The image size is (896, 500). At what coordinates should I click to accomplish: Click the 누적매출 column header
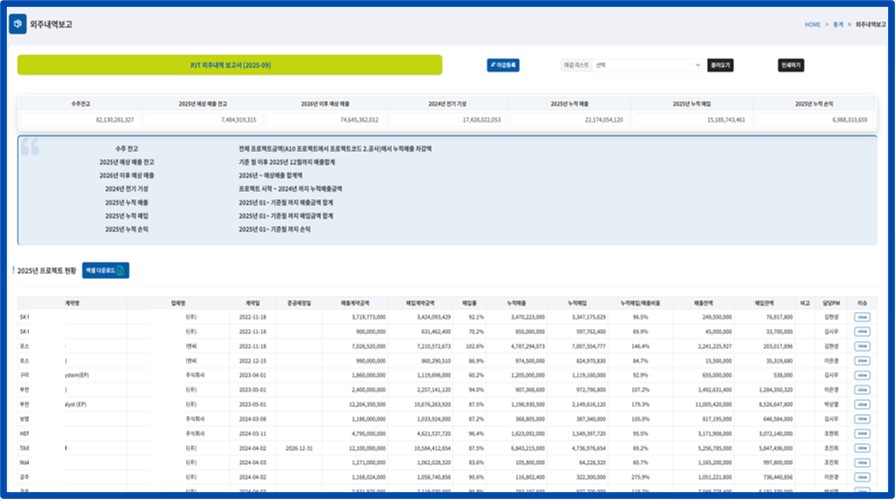(x=517, y=300)
